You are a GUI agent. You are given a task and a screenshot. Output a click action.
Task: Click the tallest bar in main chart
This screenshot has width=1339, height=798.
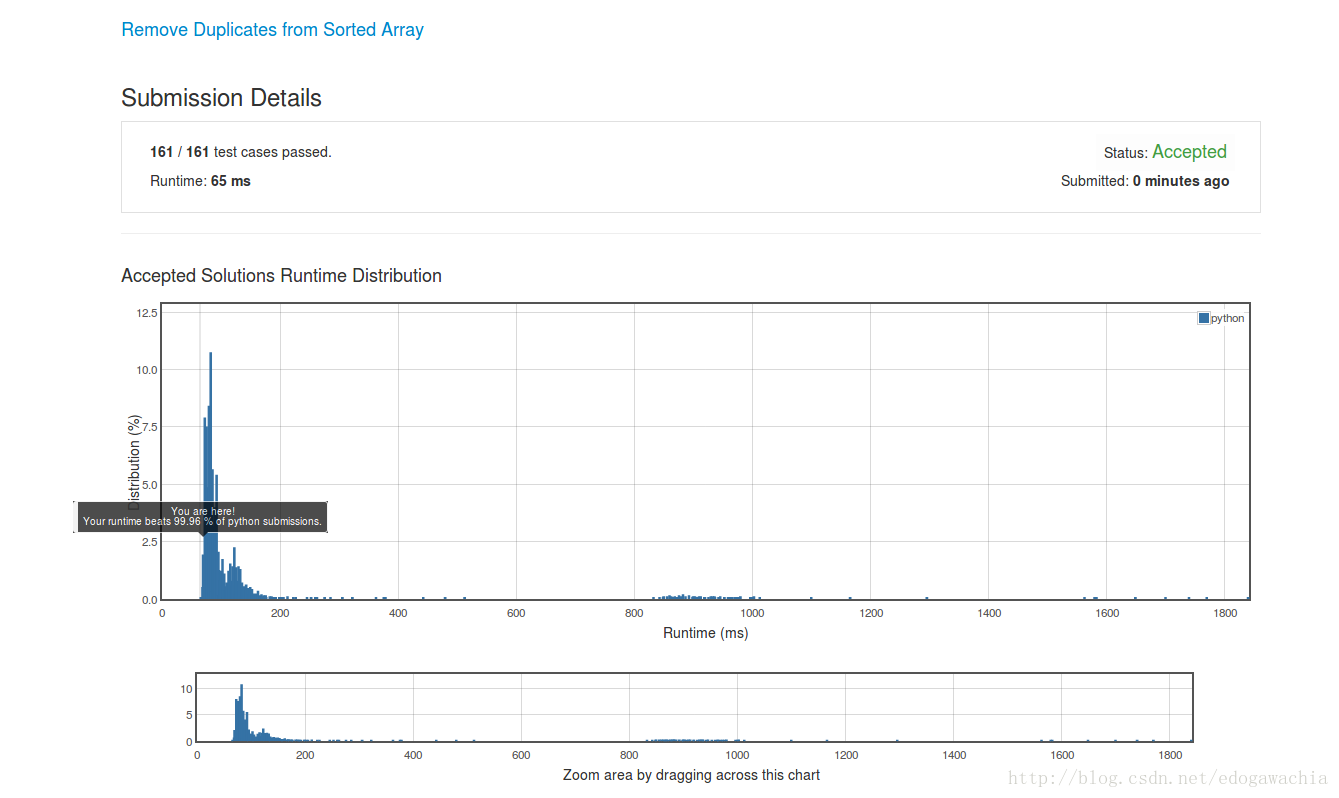210,475
